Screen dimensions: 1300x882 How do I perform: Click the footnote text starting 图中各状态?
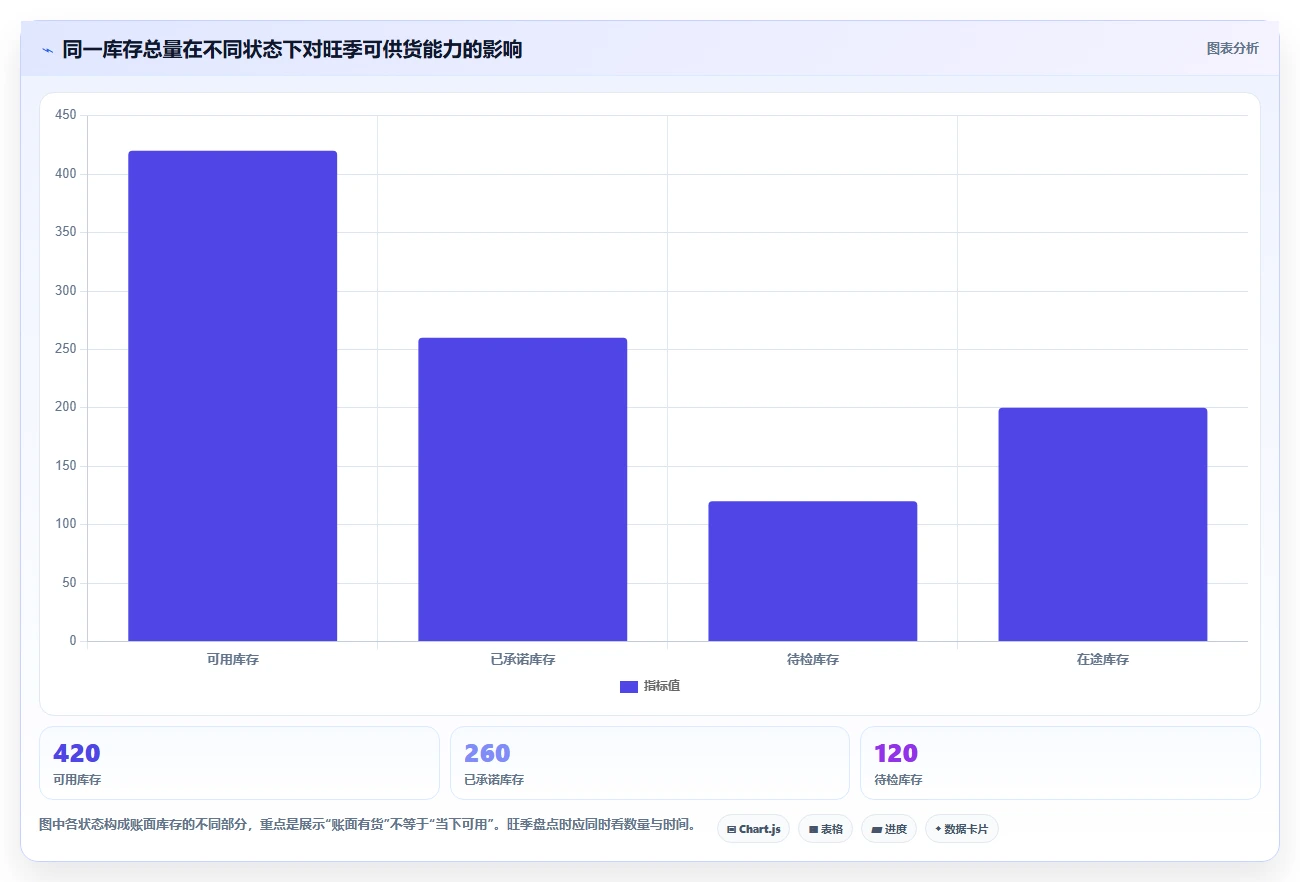point(367,825)
